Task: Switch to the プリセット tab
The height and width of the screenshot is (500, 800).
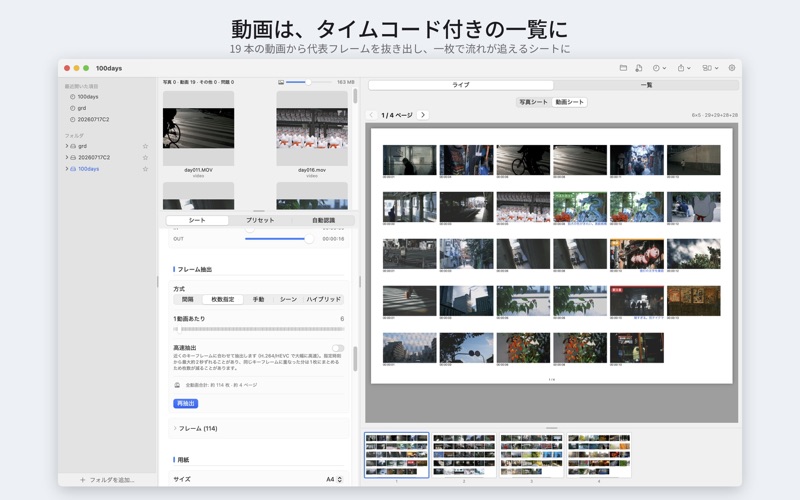Action: (260, 220)
